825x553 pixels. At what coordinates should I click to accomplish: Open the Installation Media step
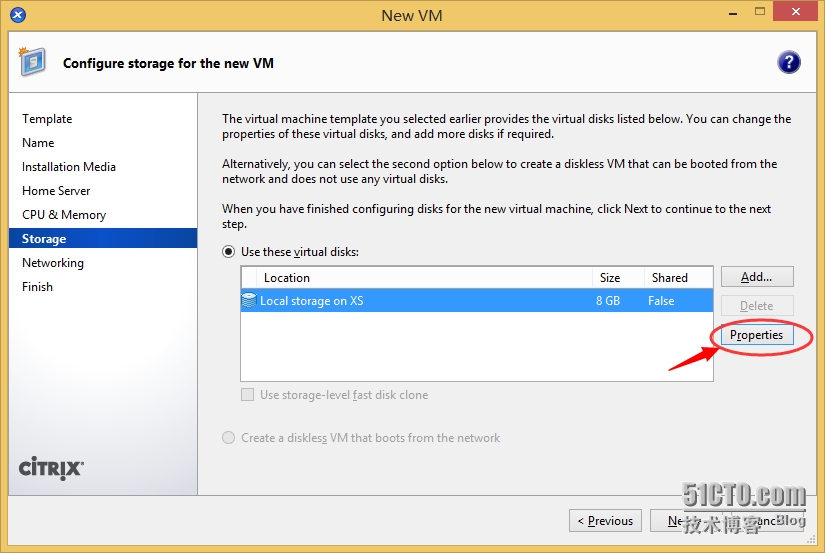[69, 167]
